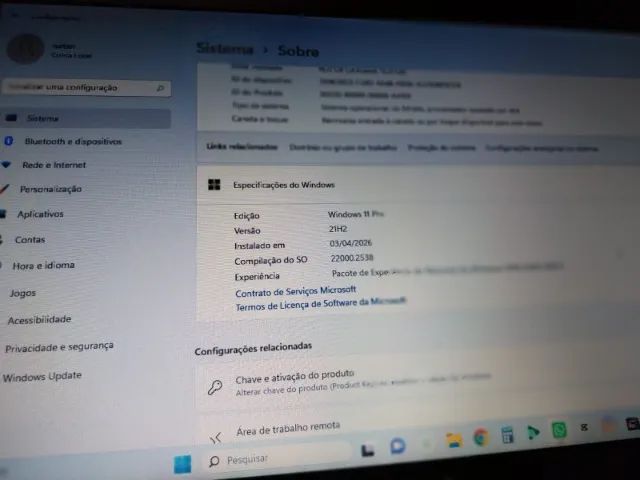This screenshot has height=480, width=640.
Task: Select the install date 03/04/2026
Action: tap(351, 243)
